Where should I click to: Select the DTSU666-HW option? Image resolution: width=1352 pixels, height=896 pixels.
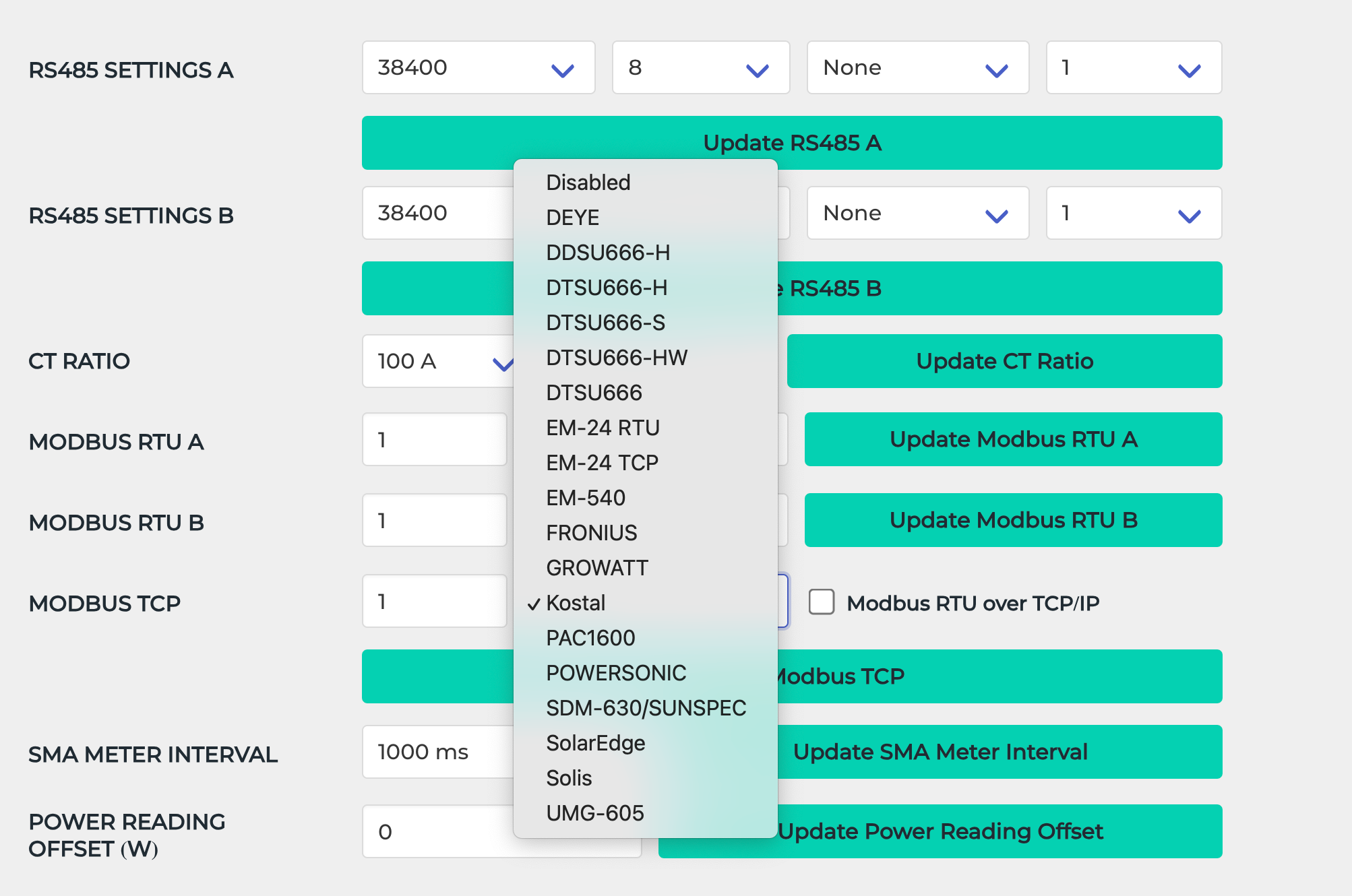tap(616, 358)
